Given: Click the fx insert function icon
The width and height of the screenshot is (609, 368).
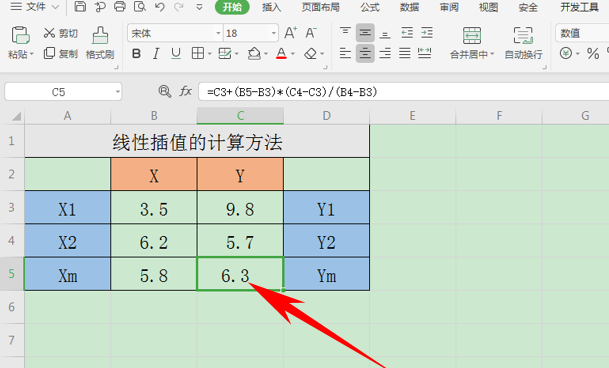Looking at the screenshot, I should 185,92.
